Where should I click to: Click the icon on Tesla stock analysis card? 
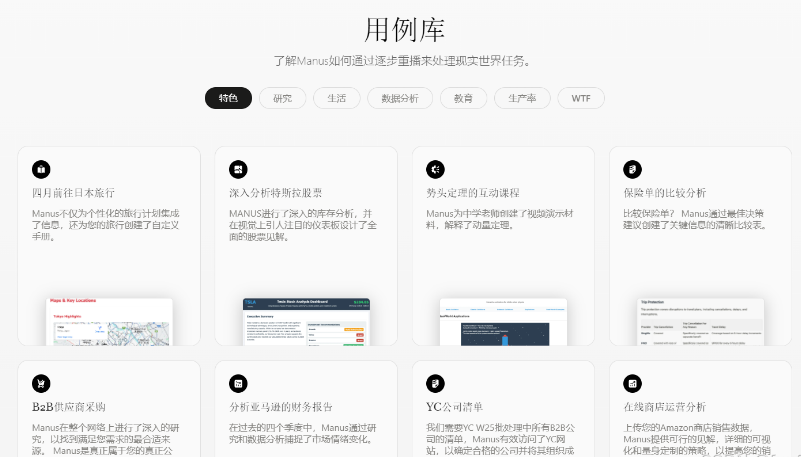point(238,169)
